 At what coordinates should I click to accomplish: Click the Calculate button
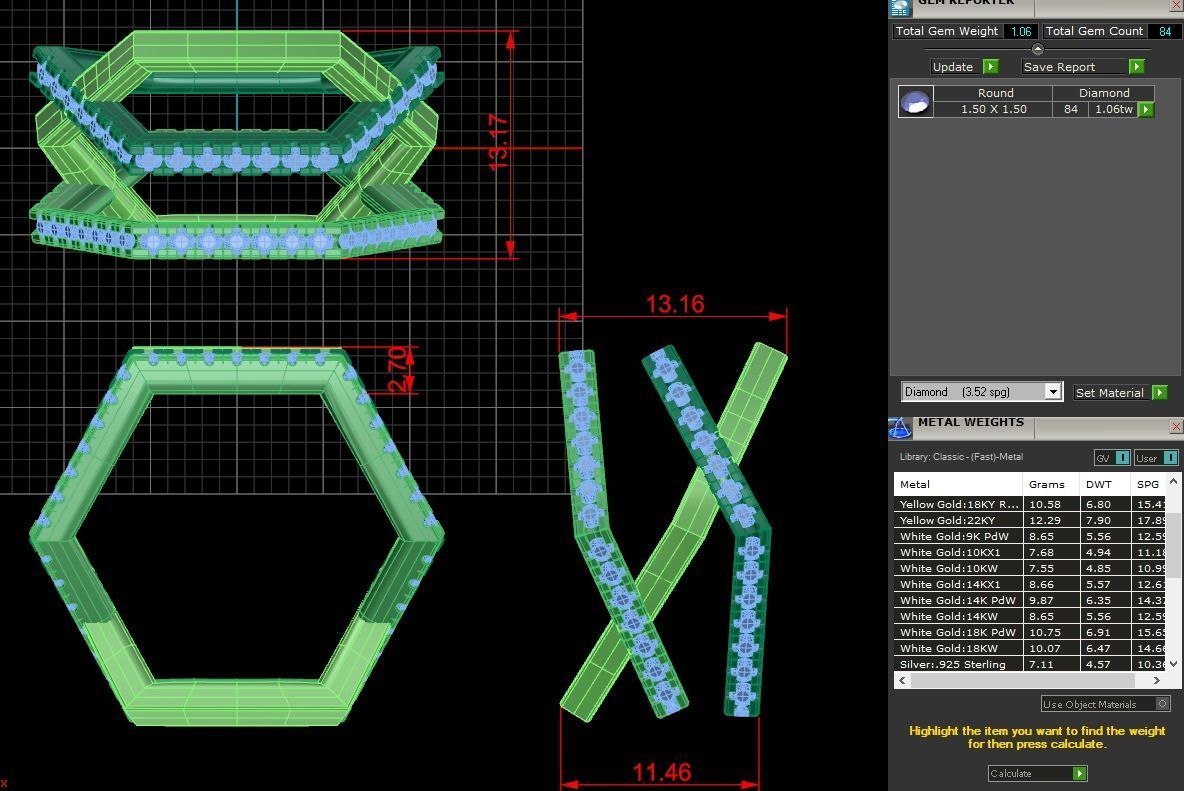tap(1038, 773)
